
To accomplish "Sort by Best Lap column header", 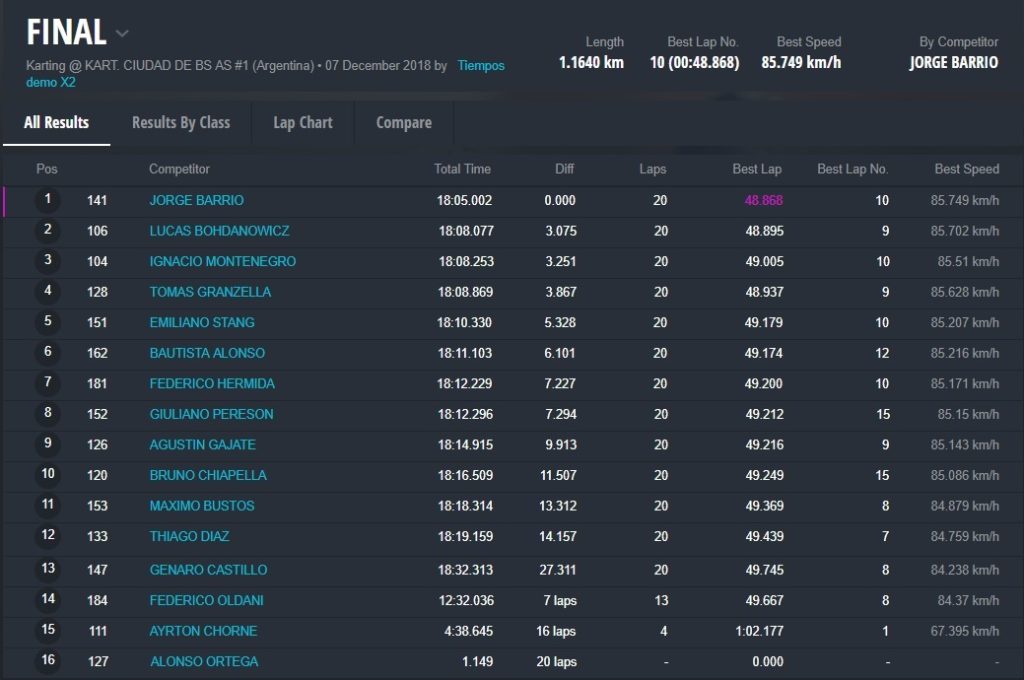I will point(757,169).
